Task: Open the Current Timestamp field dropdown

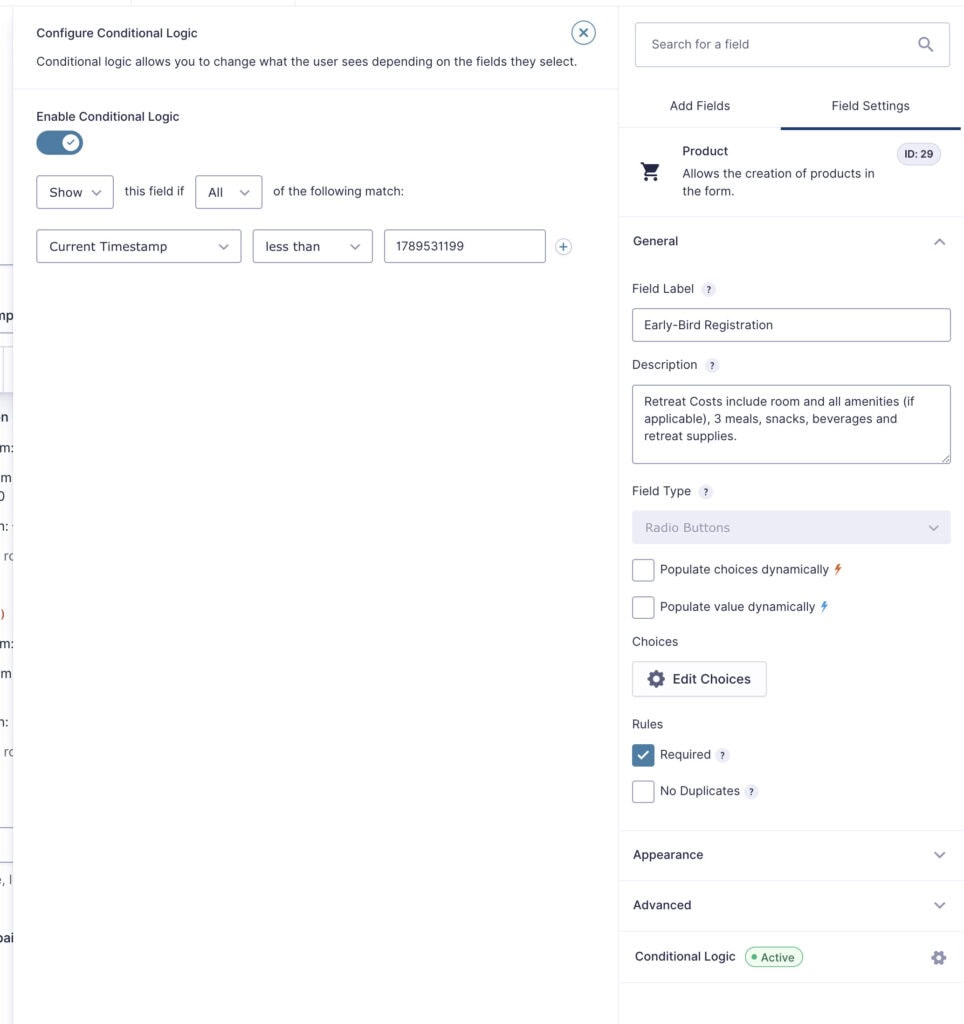Action: [x=138, y=246]
